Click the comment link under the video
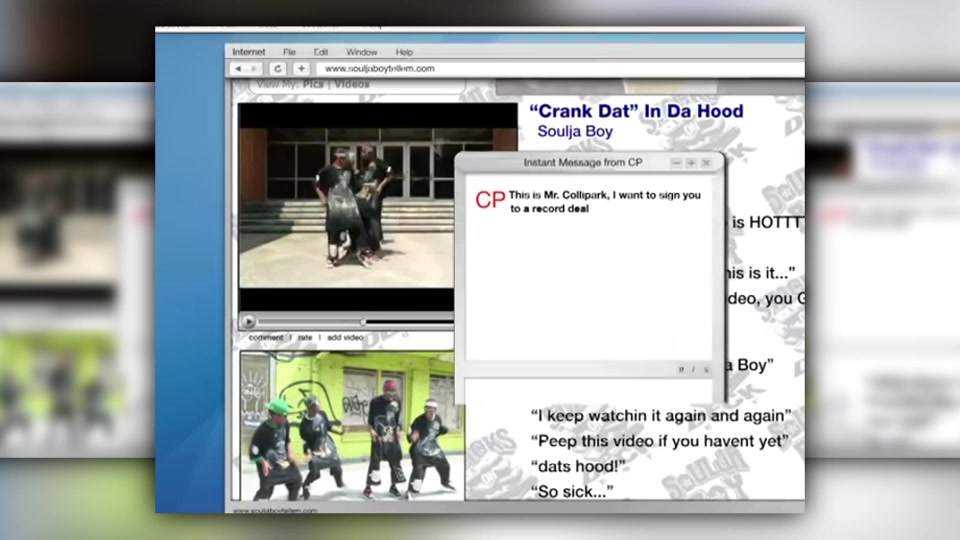The image size is (960, 540). (x=266, y=337)
